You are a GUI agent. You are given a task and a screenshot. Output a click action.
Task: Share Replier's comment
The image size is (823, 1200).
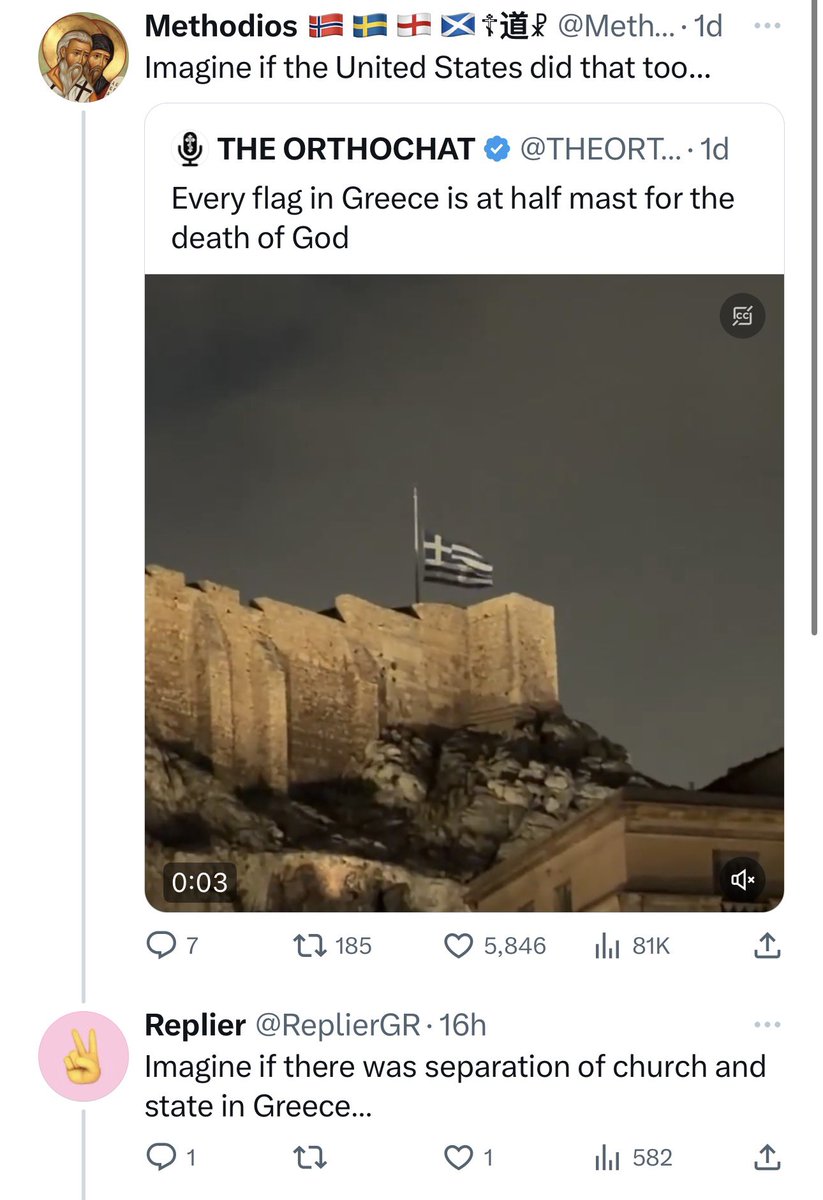pyautogui.click(x=764, y=1158)
